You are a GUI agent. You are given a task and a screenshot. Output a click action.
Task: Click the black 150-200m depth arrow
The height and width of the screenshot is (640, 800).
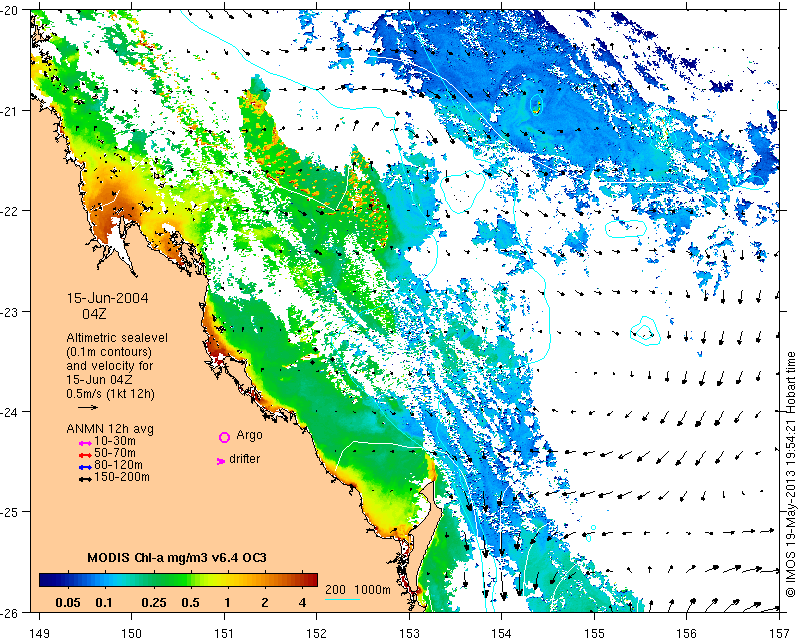coord(85,479)
